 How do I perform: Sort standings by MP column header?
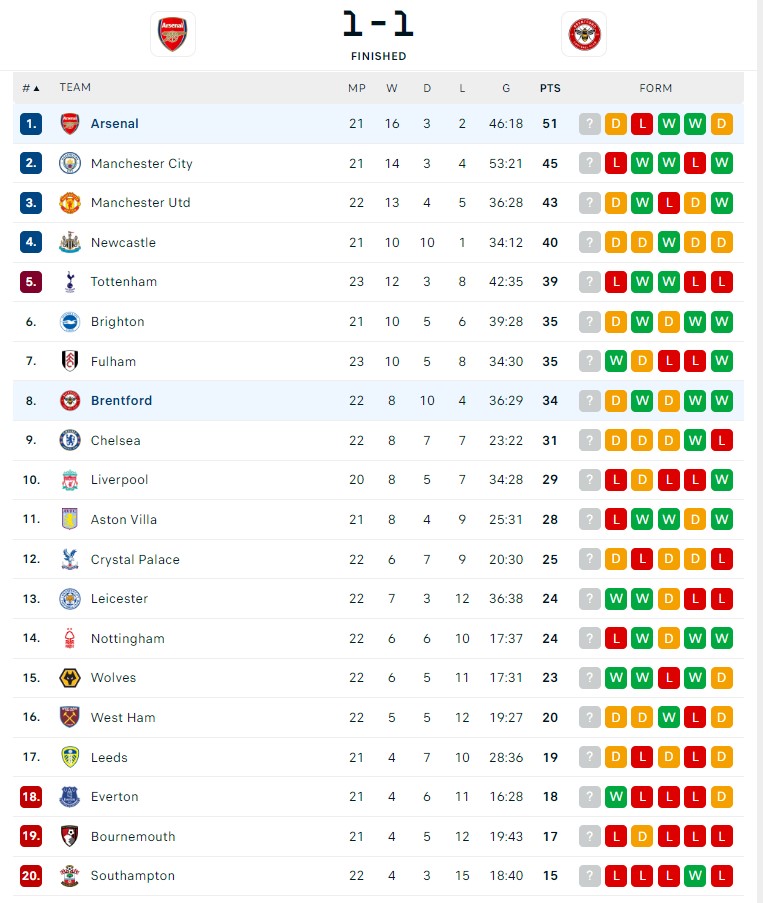pos(357,88)
